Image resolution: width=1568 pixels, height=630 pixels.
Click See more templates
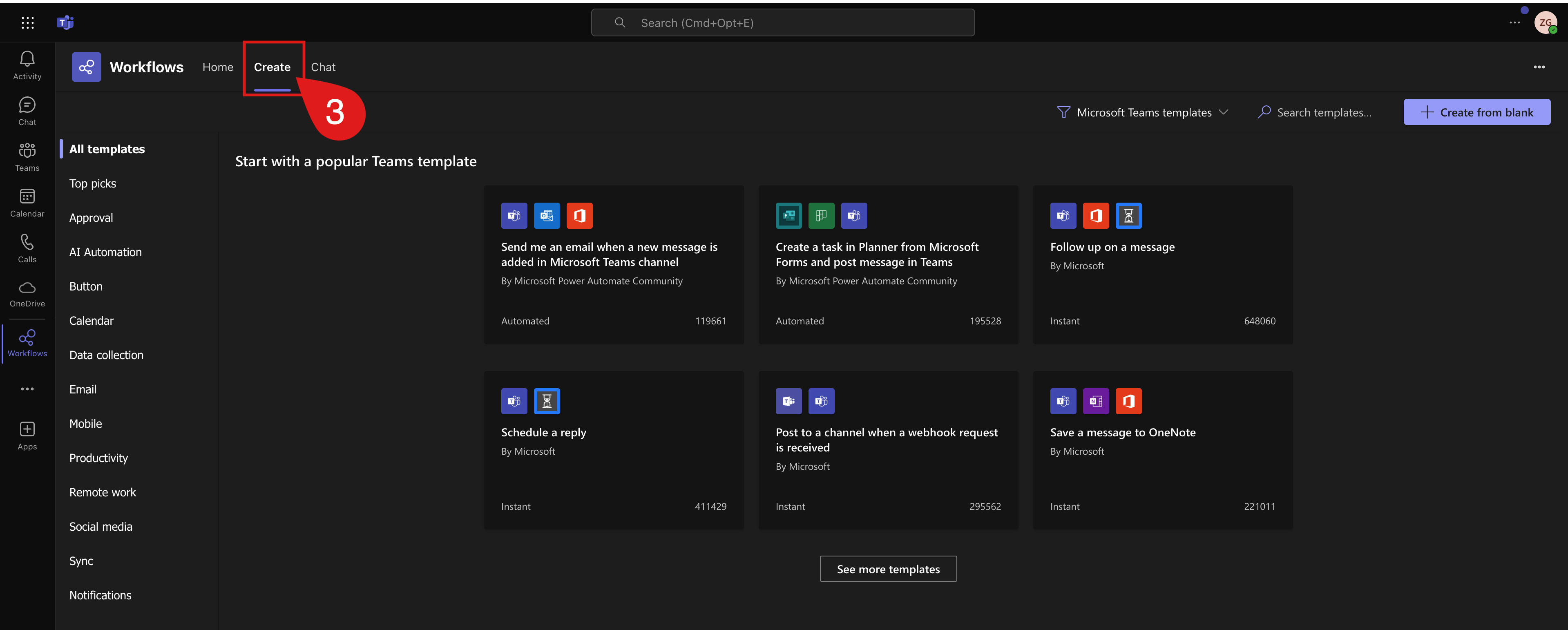pos(888,569)
